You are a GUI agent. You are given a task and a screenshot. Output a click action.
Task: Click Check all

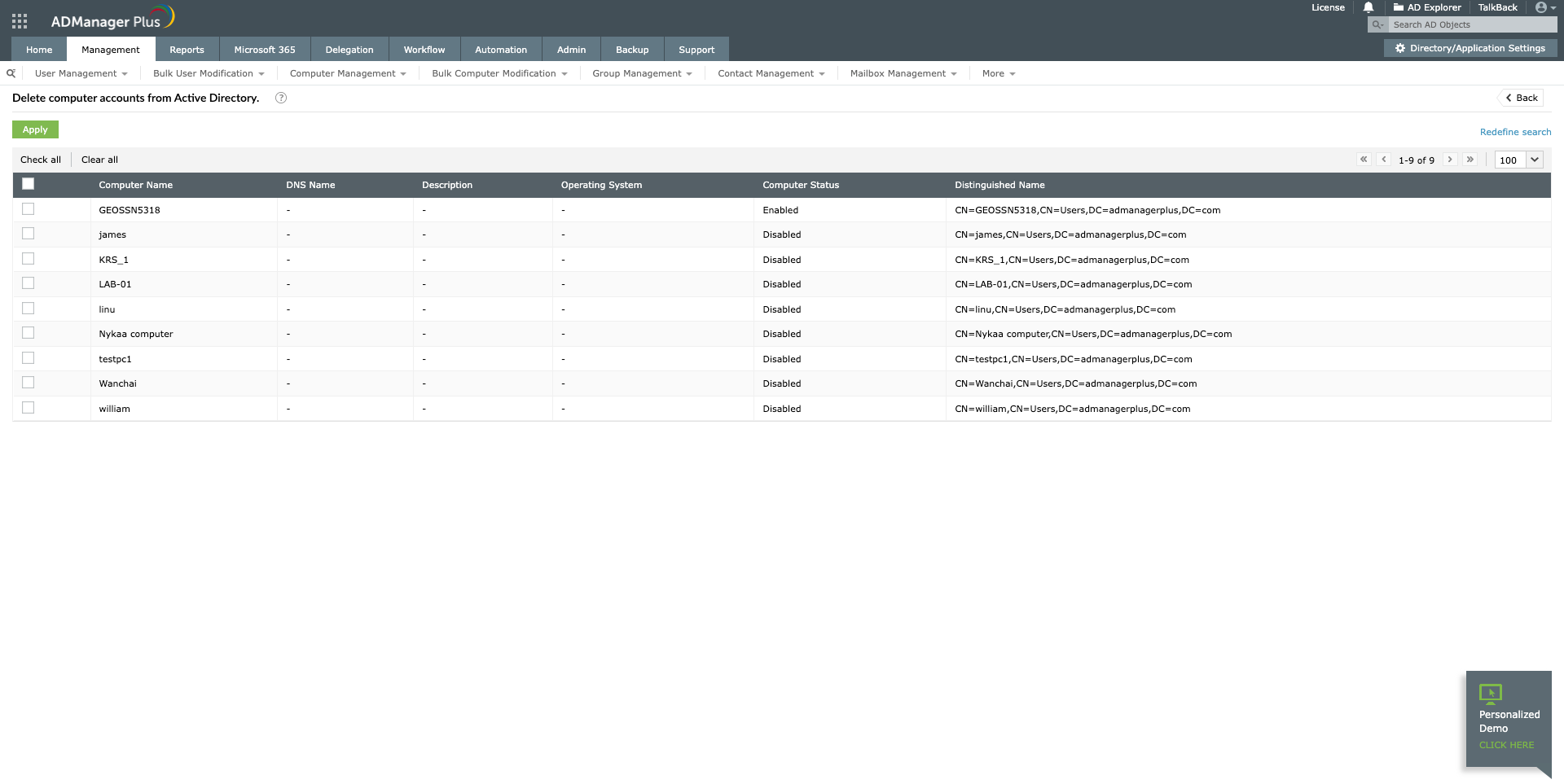click(41, 160)
